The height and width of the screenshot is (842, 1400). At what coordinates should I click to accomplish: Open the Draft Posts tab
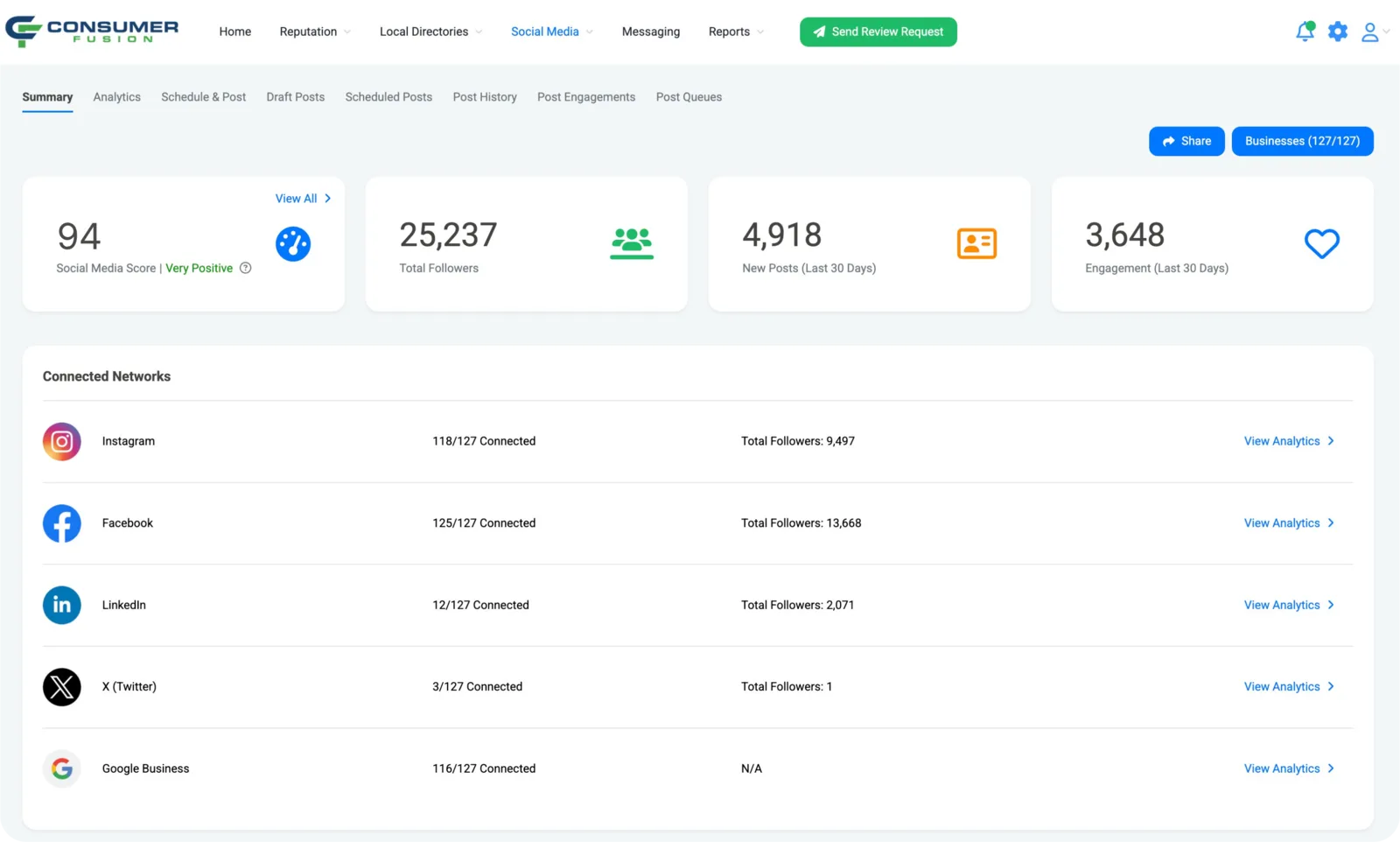click(295, 97)
